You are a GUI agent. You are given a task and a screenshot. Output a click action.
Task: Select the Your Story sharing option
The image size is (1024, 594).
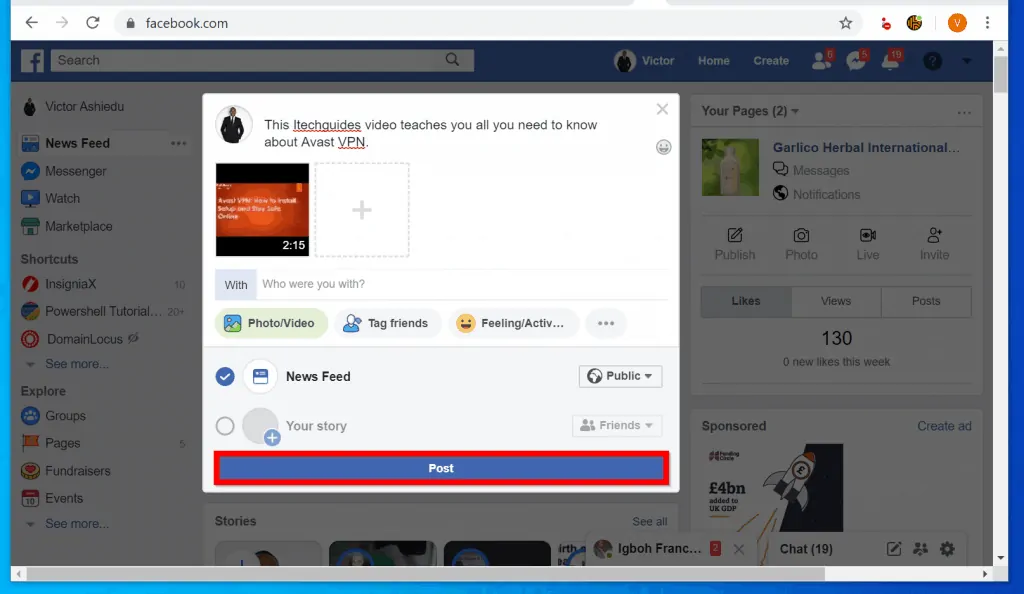pos(316,425)
